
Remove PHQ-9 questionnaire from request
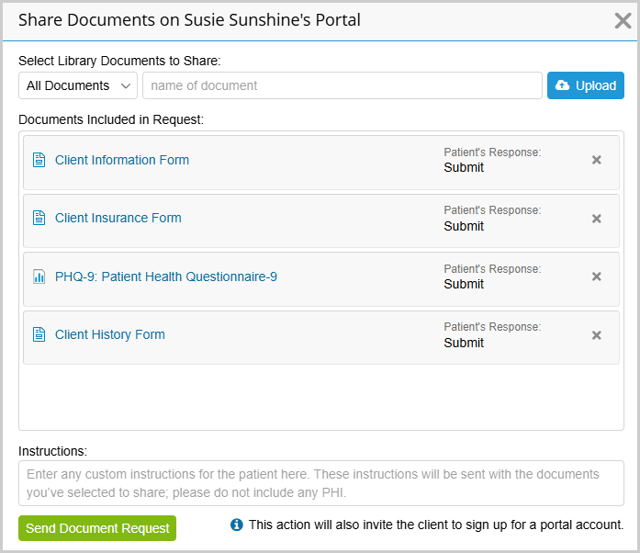click(x=597, y=277)
